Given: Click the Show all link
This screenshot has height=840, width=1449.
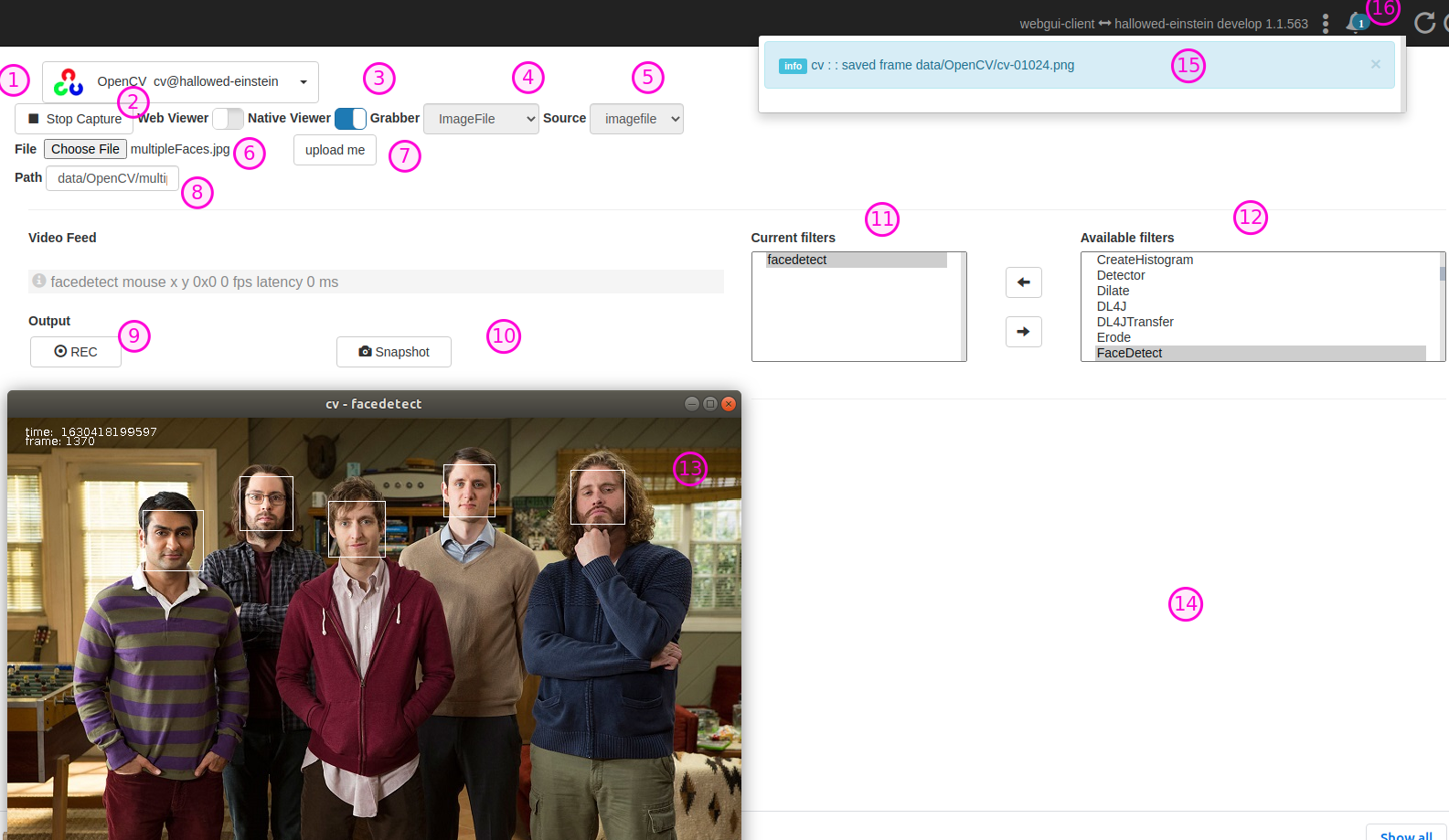Looking at the screenshot, I should tap(1406, 835).
